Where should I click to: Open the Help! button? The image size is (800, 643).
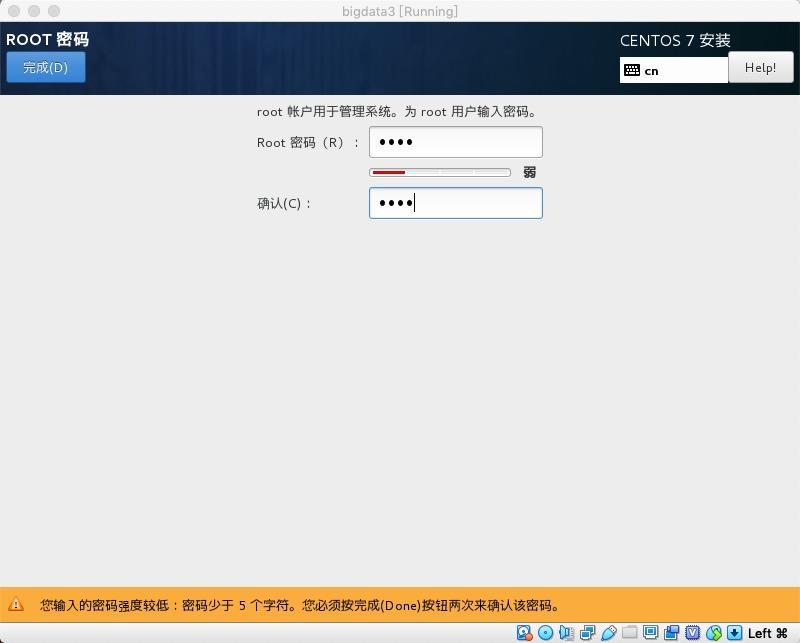[760, 67]
